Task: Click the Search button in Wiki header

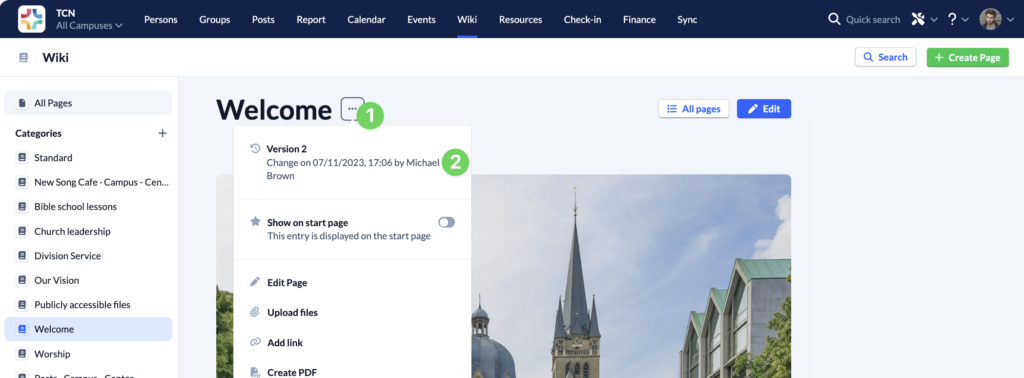Action: [x=886, y=57]
